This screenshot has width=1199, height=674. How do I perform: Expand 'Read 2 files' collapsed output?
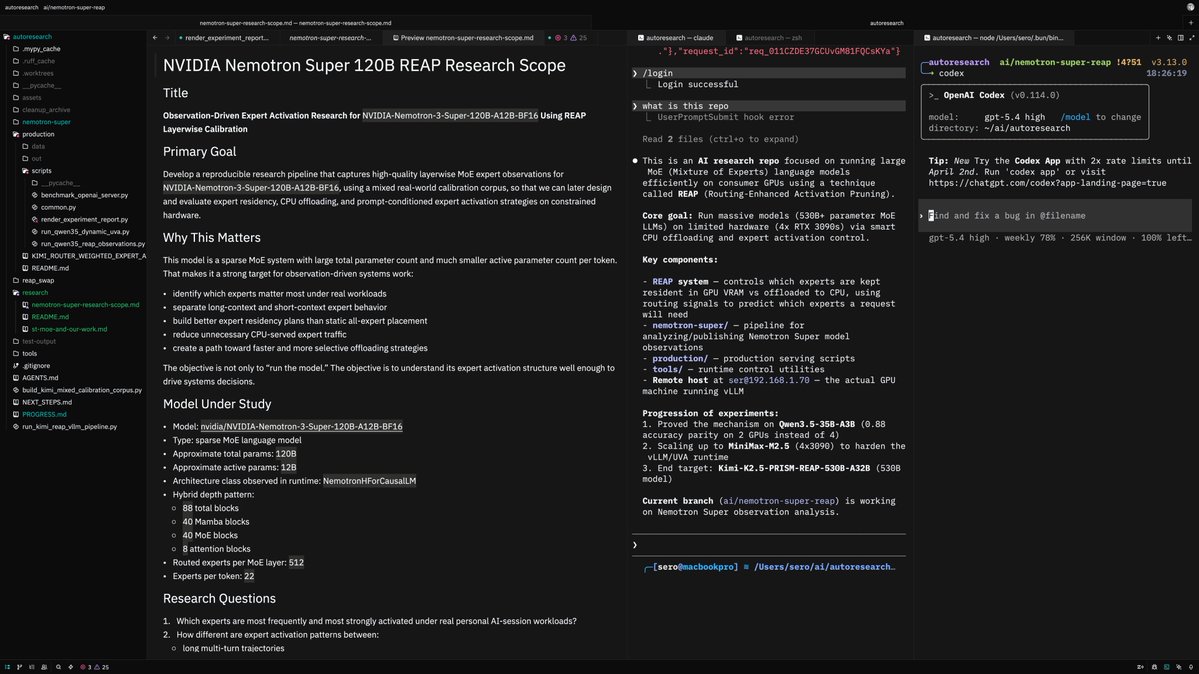click(x=720, y=139)
